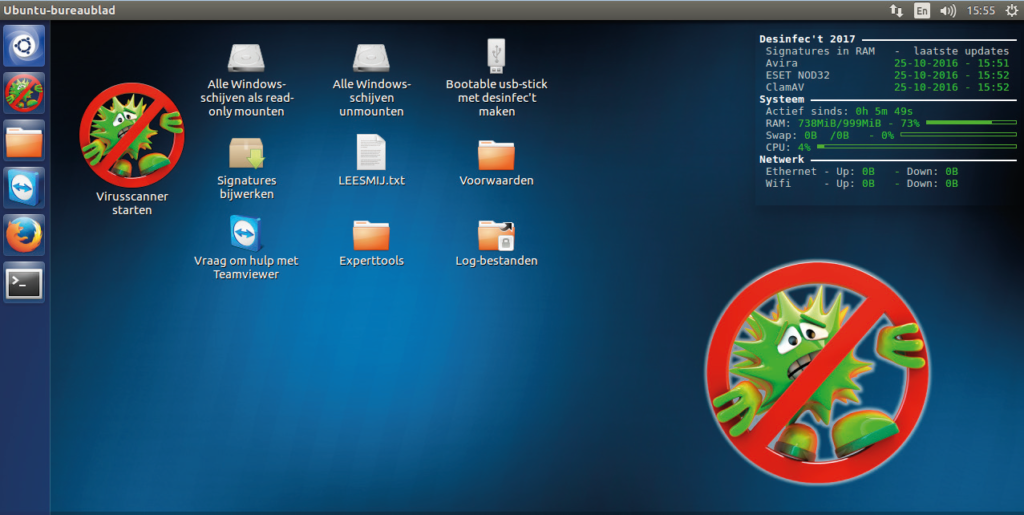Launch Desinfec't scanner from the dock
The image size is (1024, 515).
coord(24,93)
